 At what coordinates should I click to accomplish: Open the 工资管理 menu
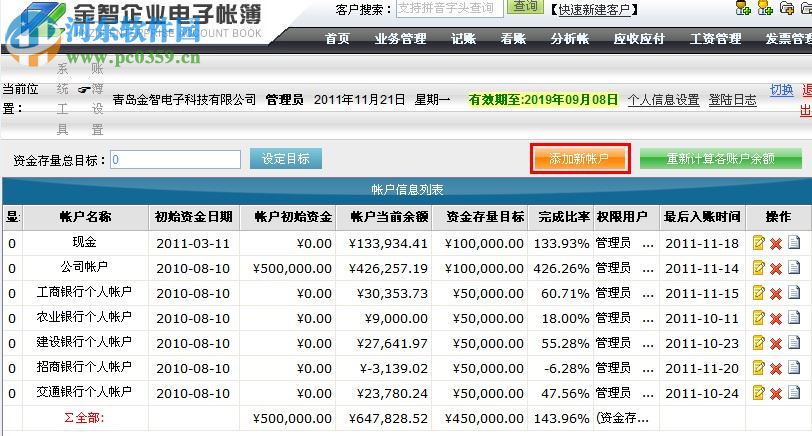(x=716, y=39)
